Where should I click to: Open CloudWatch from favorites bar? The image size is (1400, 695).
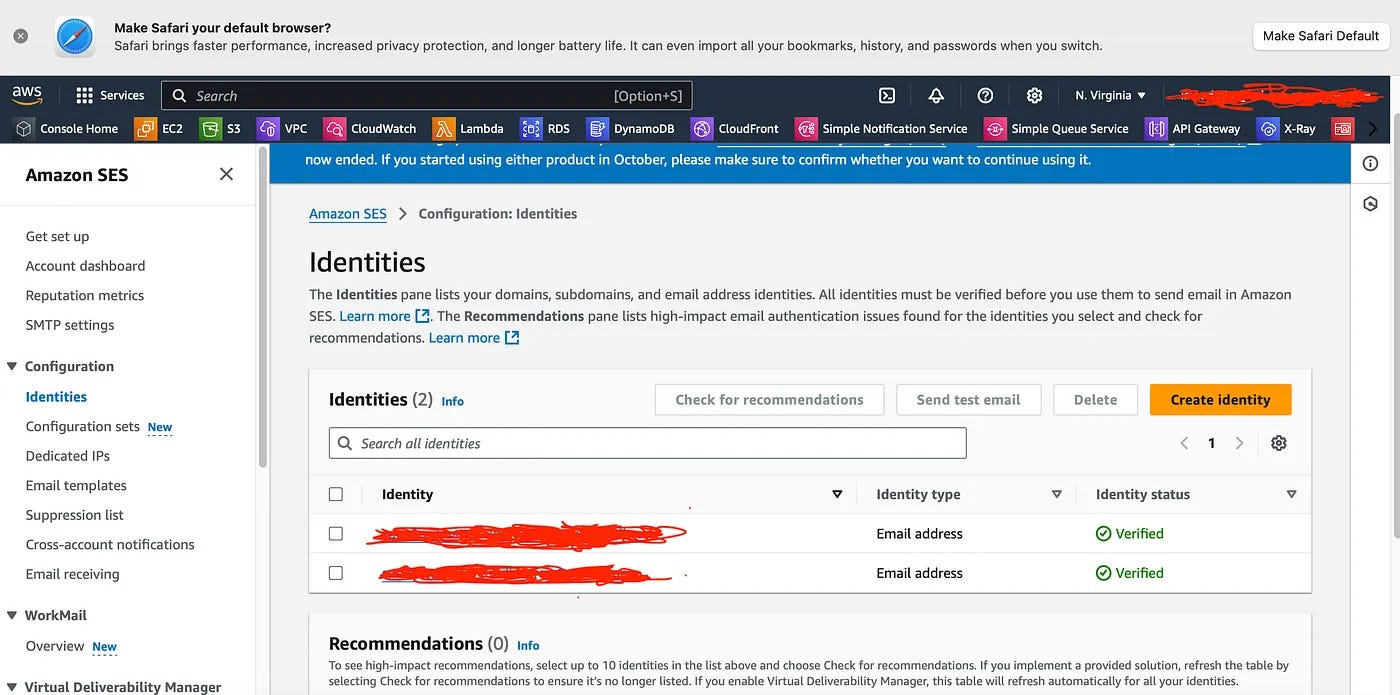coord(370,128)
